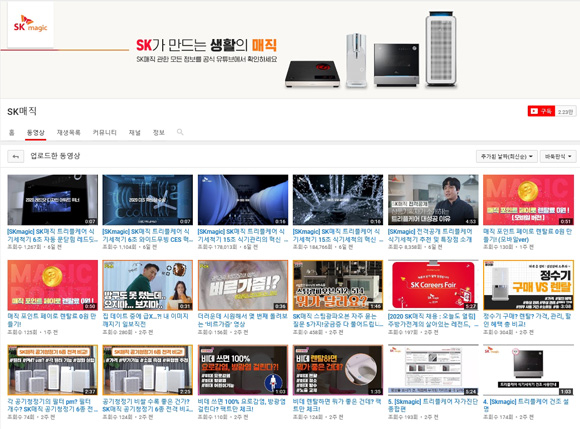Click the 4:53 interview video thumbnail
580x429 pixels.
tap(433, 200)
